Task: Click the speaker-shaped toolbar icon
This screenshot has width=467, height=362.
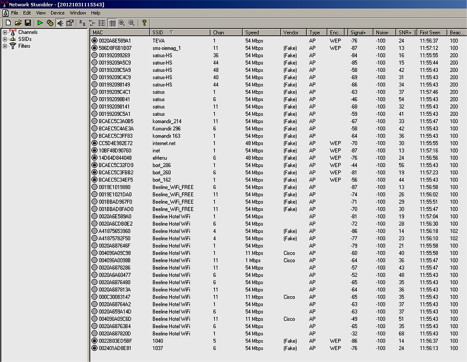Action: click(x=60, y=23)
